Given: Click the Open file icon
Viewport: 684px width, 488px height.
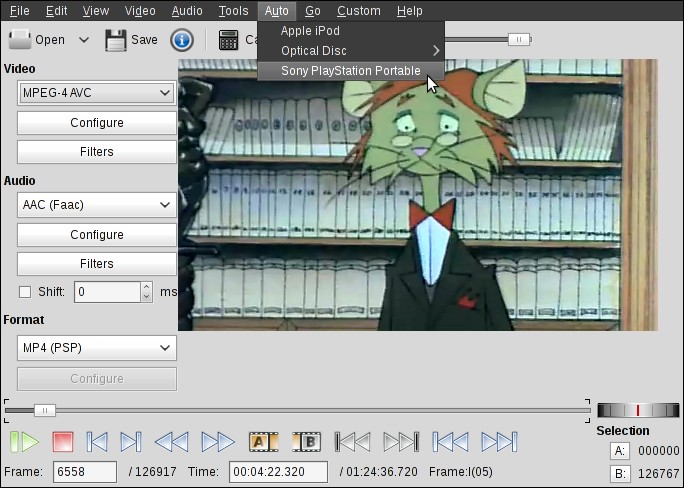Looking at the screenshot, I should pos(20,40).
